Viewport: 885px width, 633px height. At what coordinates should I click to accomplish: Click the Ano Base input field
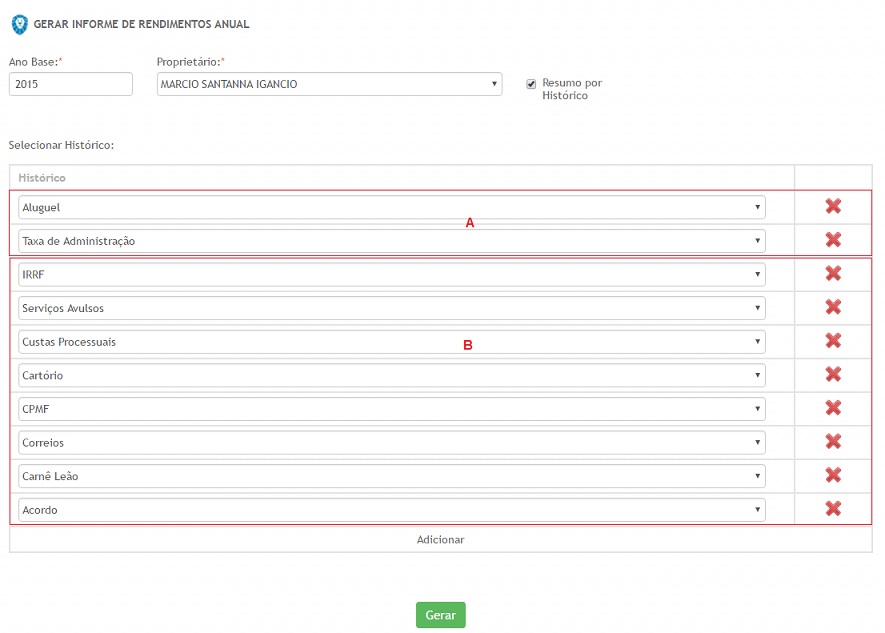click(x=70, y=84)
